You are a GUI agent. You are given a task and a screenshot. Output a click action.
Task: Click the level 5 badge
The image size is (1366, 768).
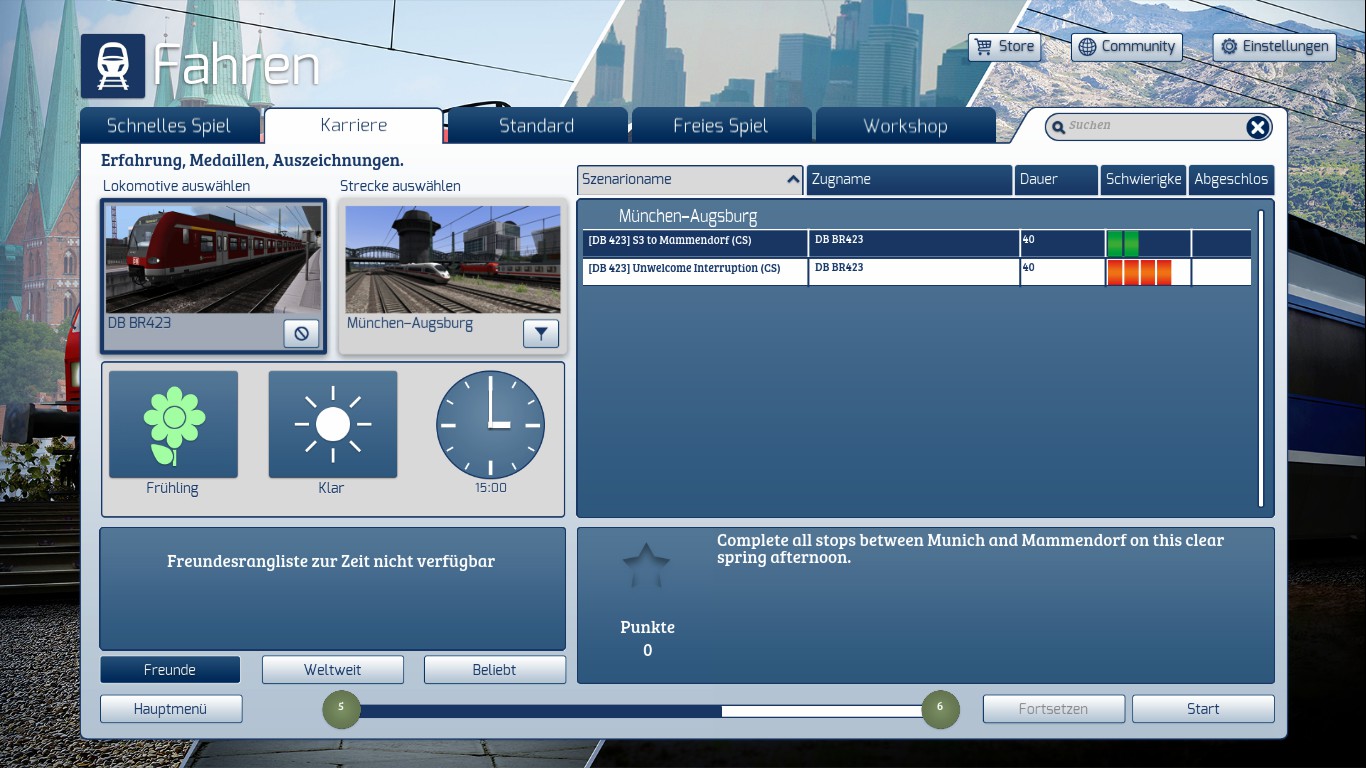pyautogui.click(x=341, y=709)
